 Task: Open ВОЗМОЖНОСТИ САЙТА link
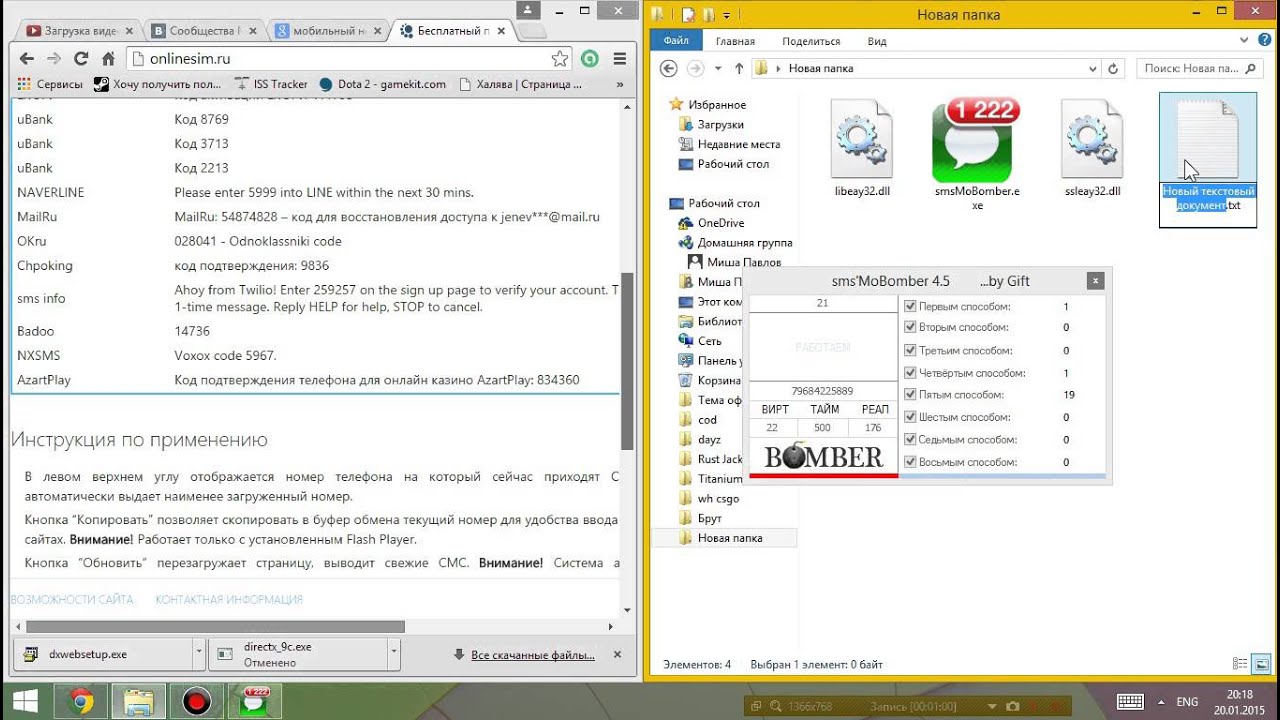click(x=71, y=600)
